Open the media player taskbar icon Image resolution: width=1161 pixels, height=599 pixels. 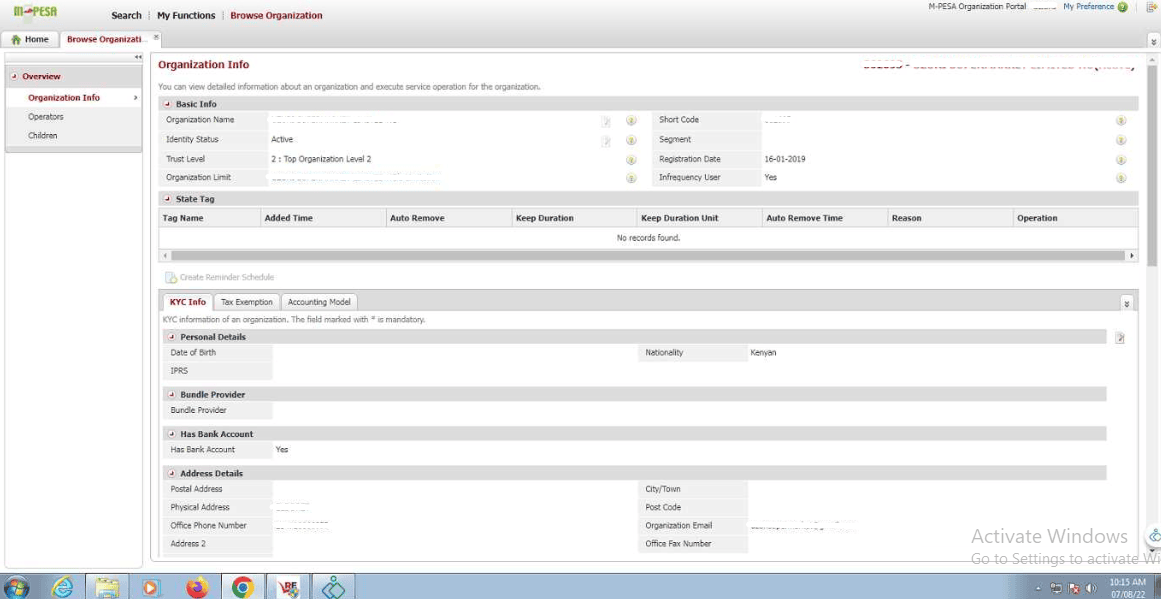(x=150, y=587)
